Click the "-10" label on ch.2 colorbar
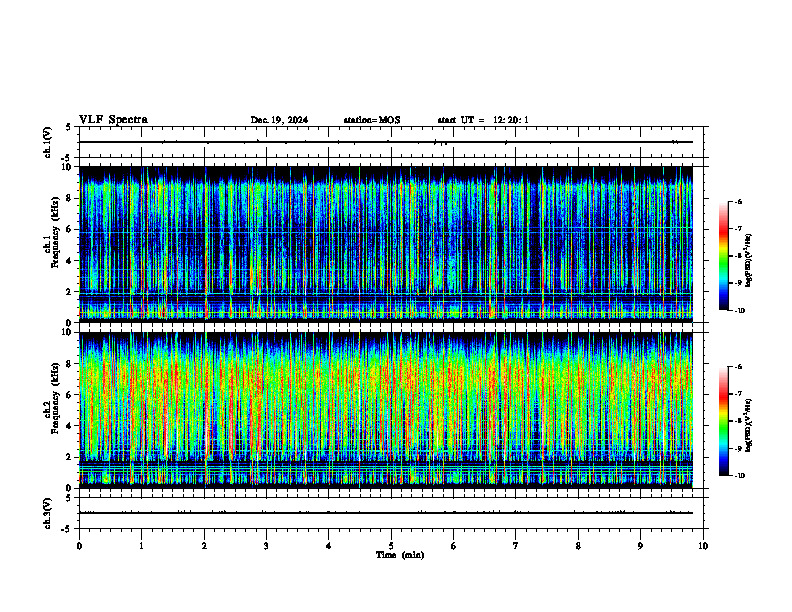The image size is (792, 612). tap(740, 476)
